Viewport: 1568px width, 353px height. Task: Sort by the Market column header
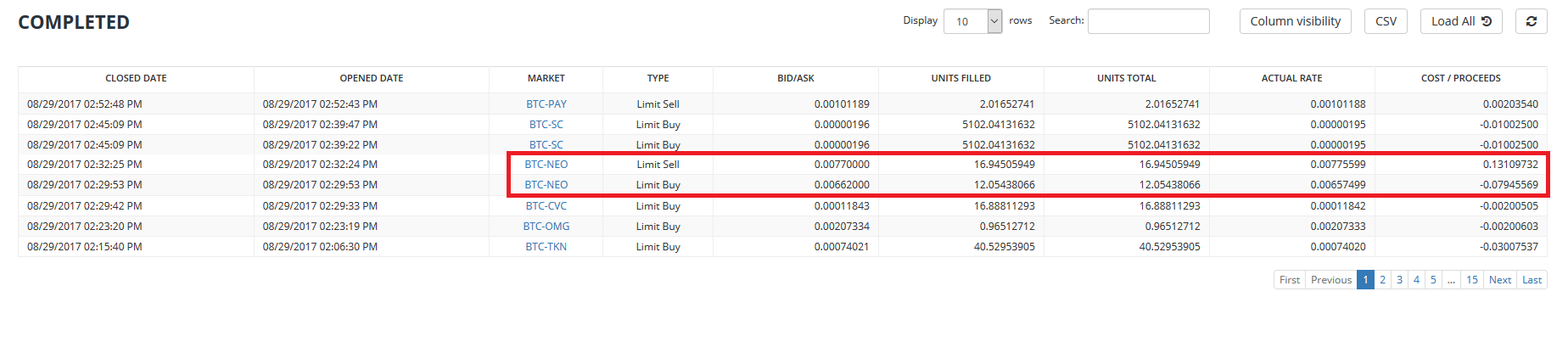coord(546,78)
